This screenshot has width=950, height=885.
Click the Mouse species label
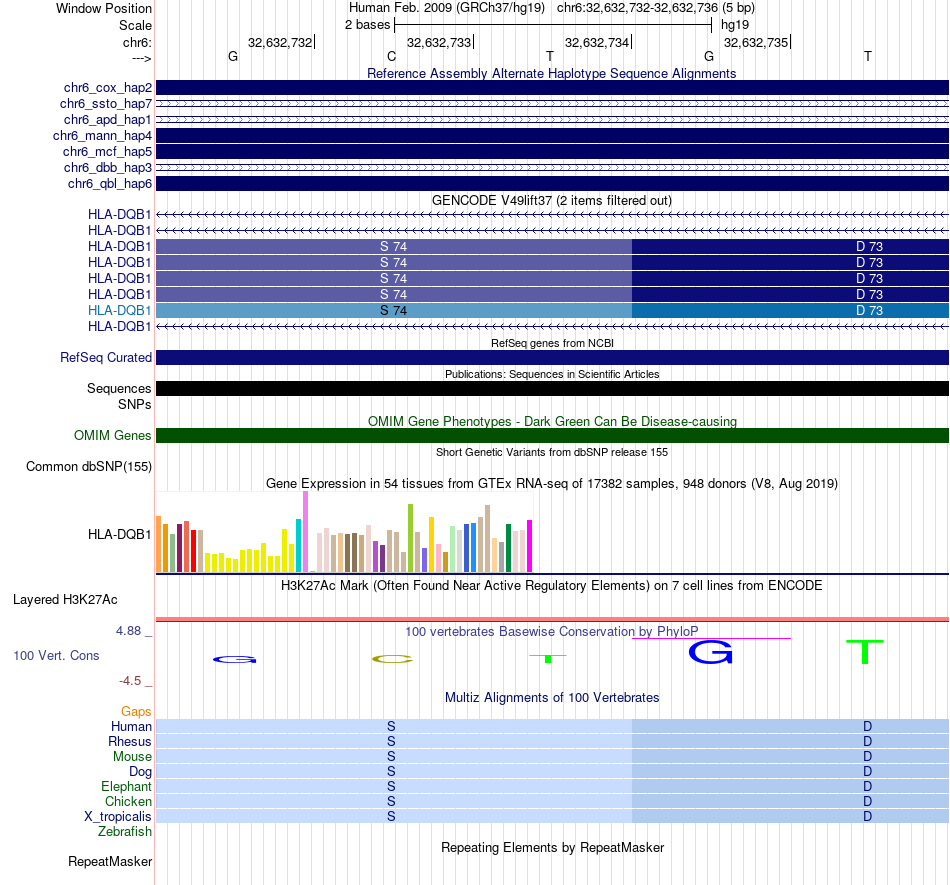[x=132, y=757]
